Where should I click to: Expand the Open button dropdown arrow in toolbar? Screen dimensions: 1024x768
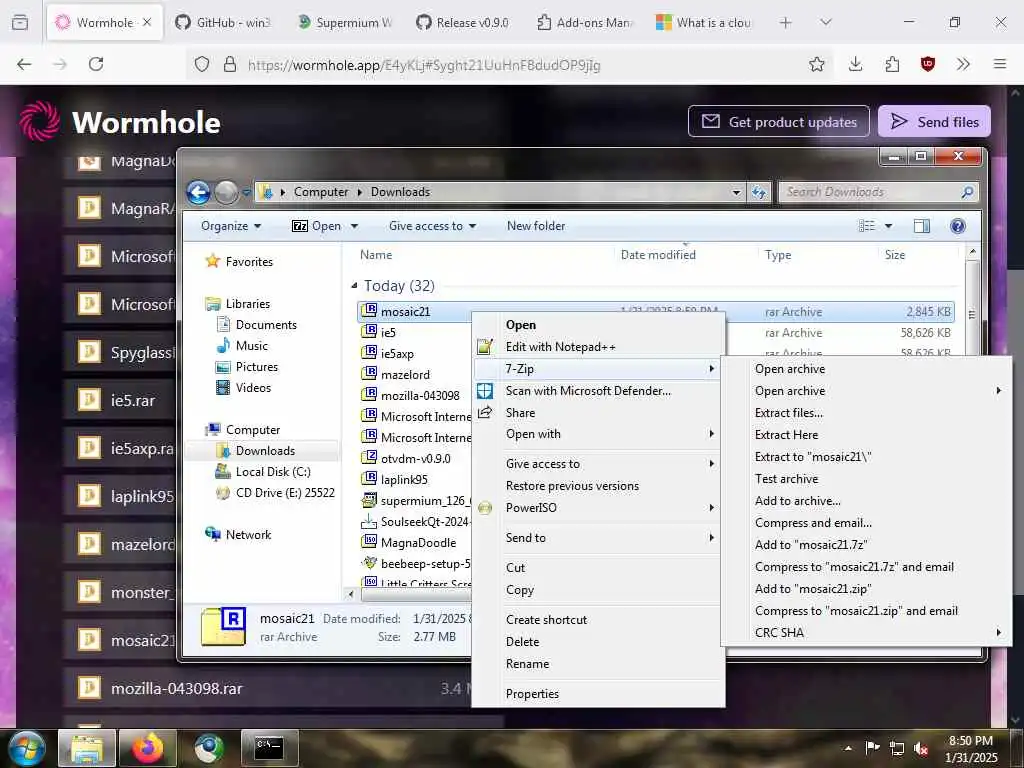355,226
